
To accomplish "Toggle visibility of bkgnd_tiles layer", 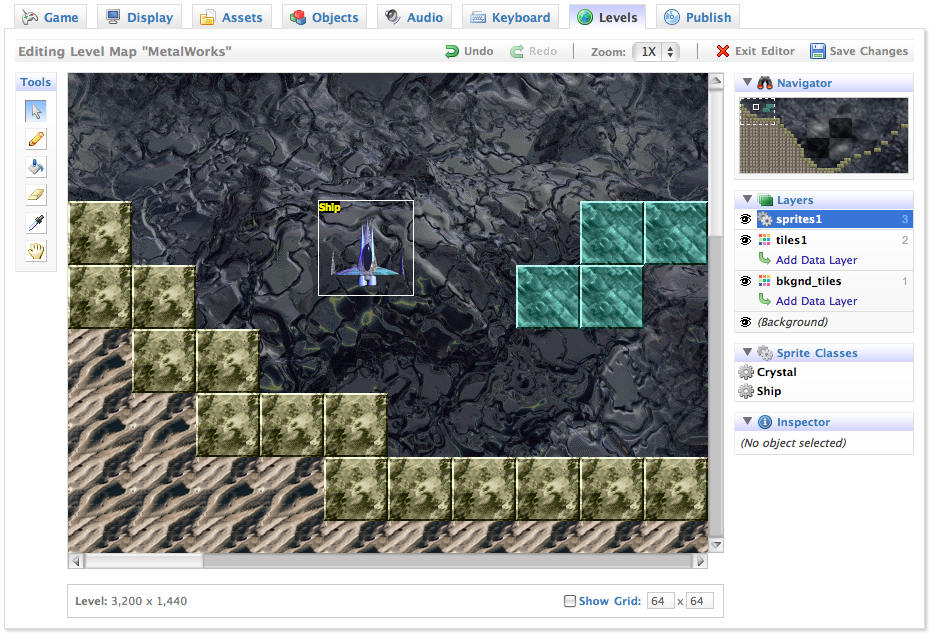I will point(745,281).
